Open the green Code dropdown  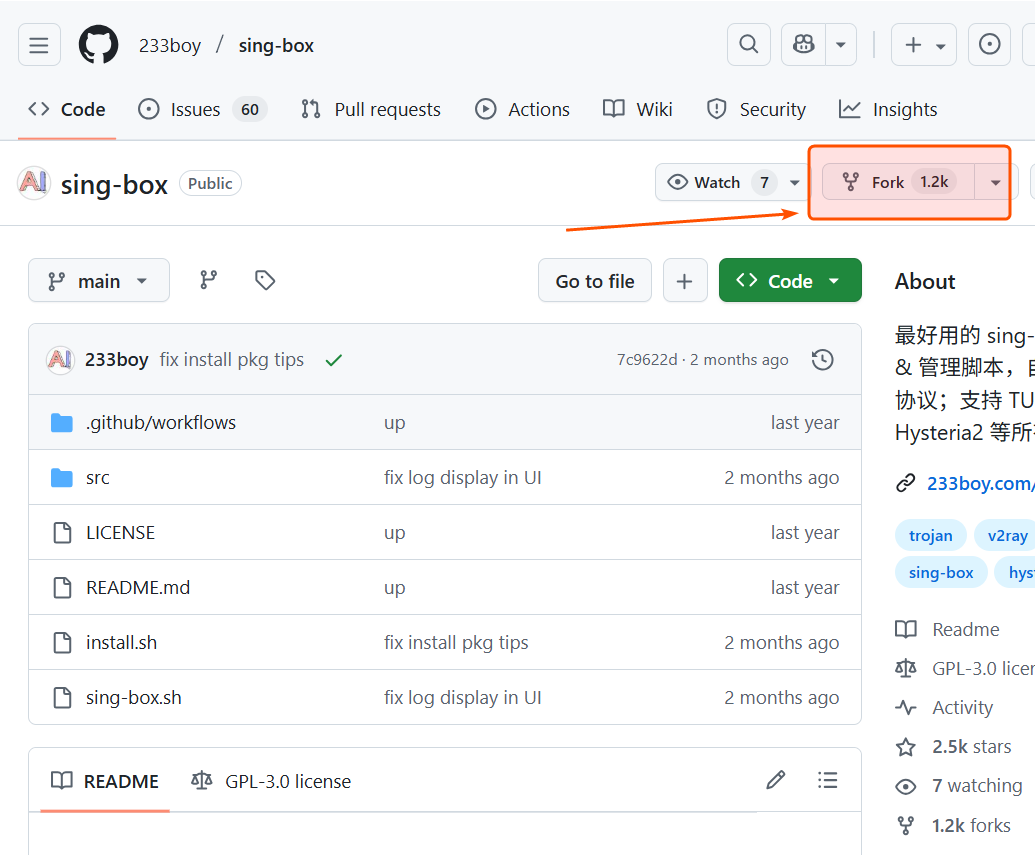pos(789,281)
